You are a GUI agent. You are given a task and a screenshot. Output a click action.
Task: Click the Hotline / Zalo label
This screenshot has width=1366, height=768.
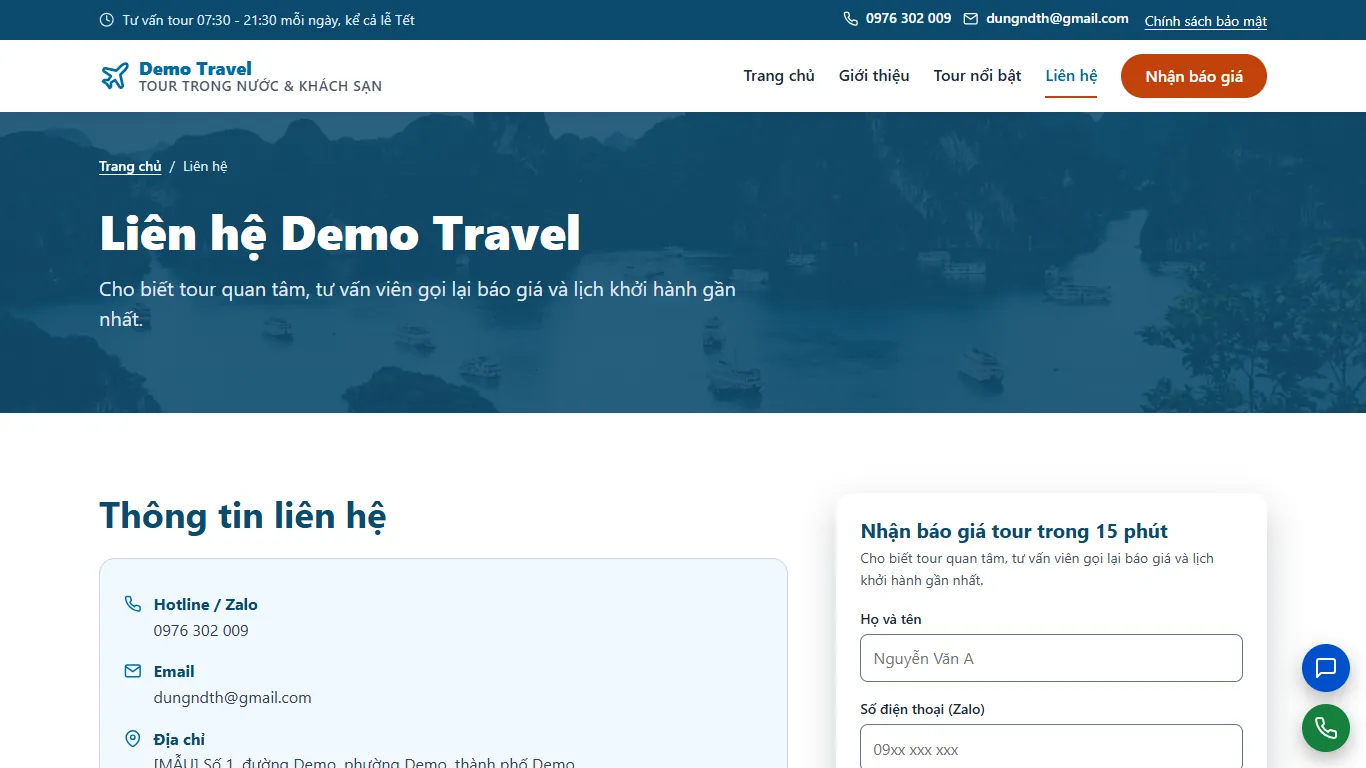click(206, 604)
